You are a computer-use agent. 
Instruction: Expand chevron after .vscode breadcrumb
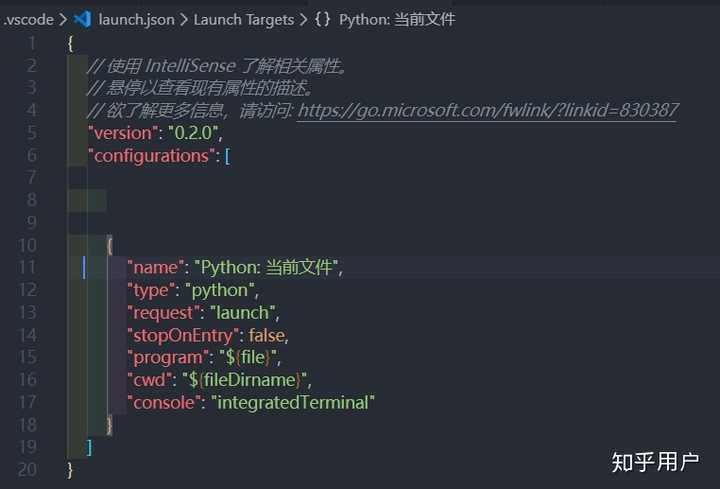tap(63, 20)
